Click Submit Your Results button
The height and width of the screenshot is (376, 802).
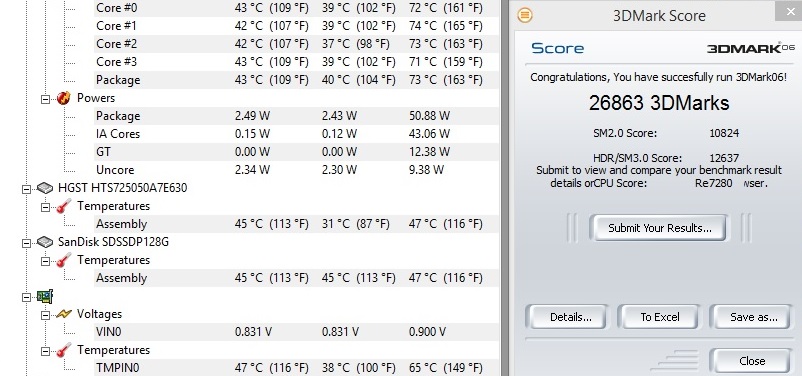[x=659, y=228]
